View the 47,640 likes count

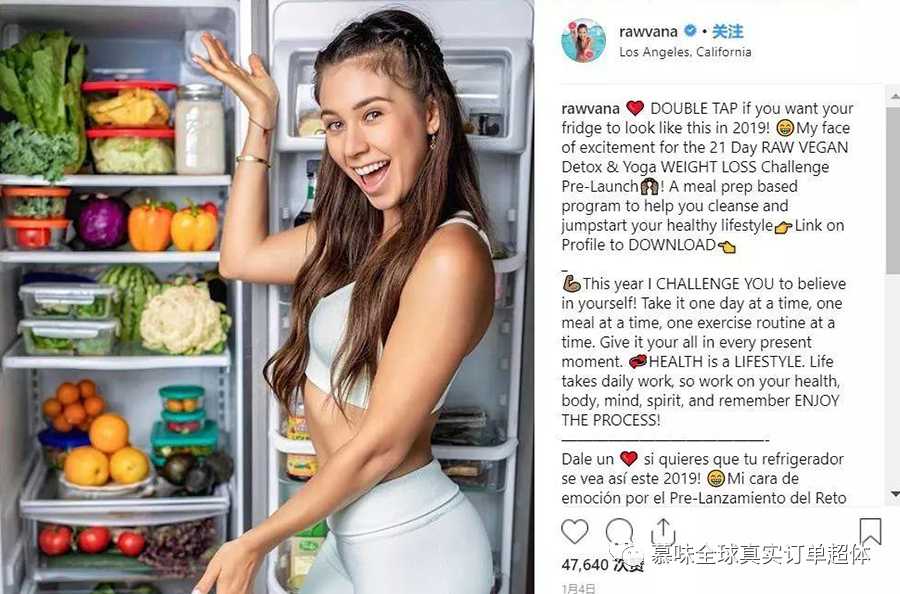click(602, 565)
